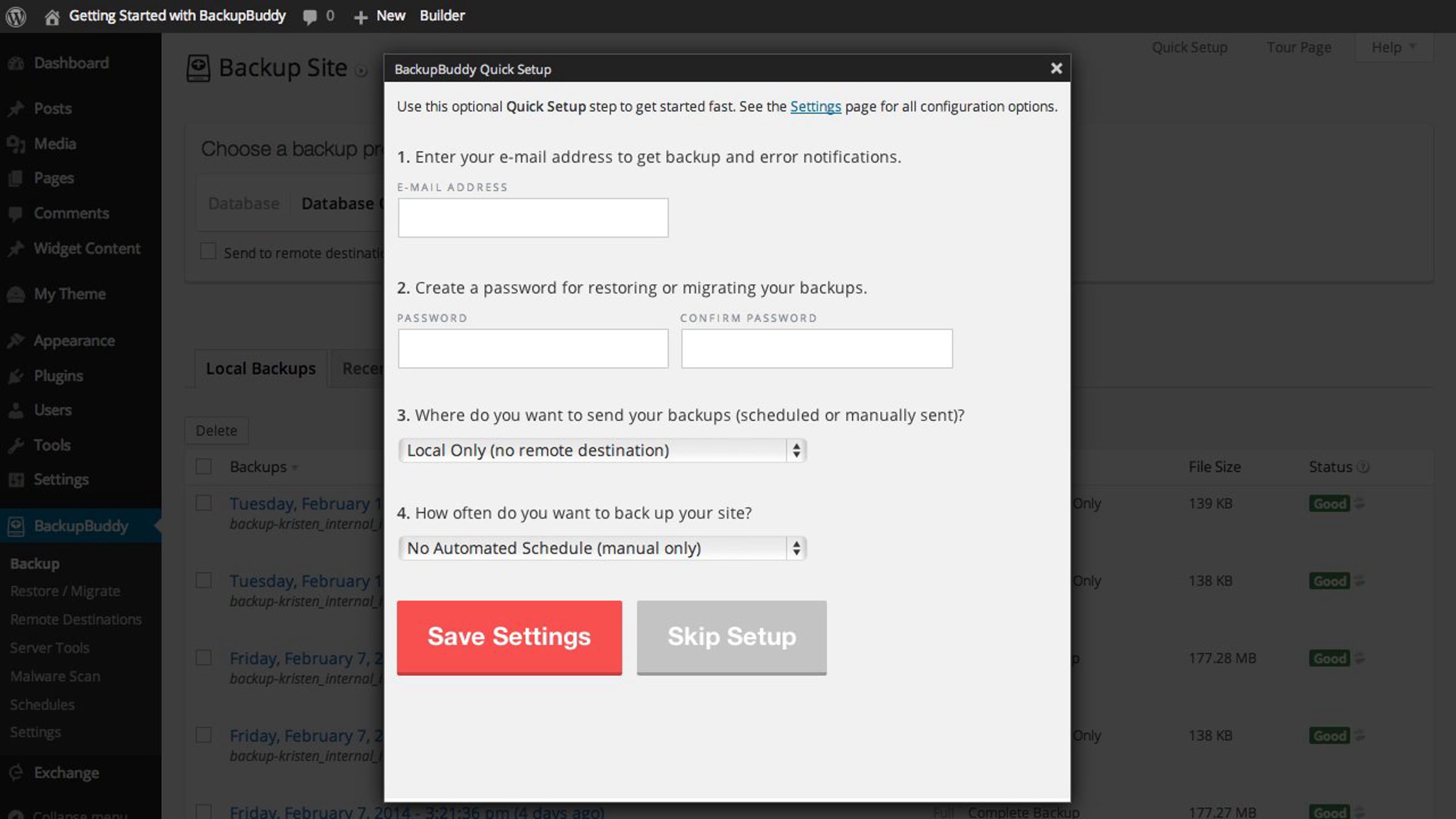Image resolution: width=1456 pixels, height=819 pixels.
Task: Click the Tools wrench icon
Action: pyautogui.click(x=16, y=446)
